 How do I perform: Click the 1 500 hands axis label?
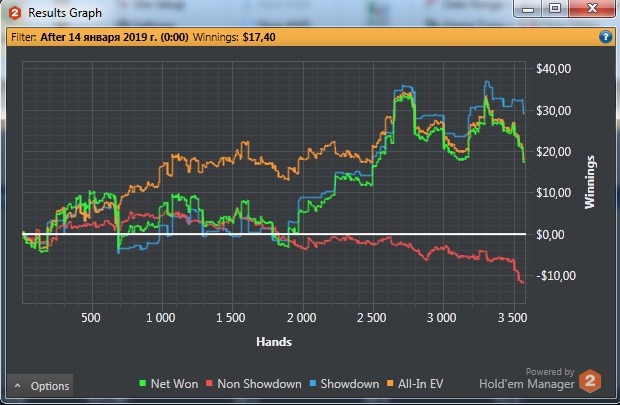[x=231, y=318]
